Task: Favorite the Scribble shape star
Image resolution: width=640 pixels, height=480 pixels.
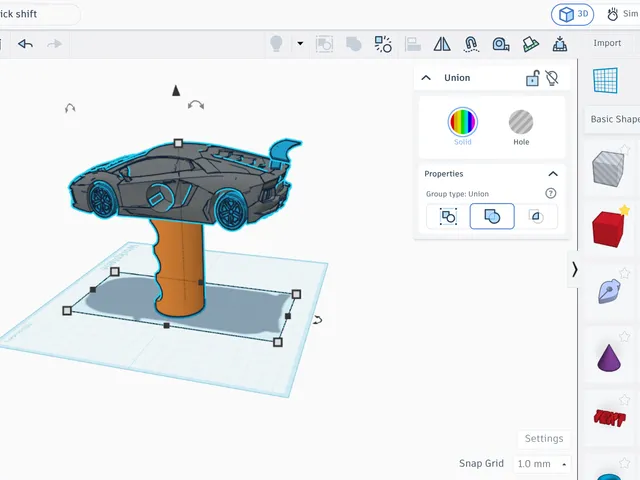Action: pyautogui.click(x=624, y=273)
